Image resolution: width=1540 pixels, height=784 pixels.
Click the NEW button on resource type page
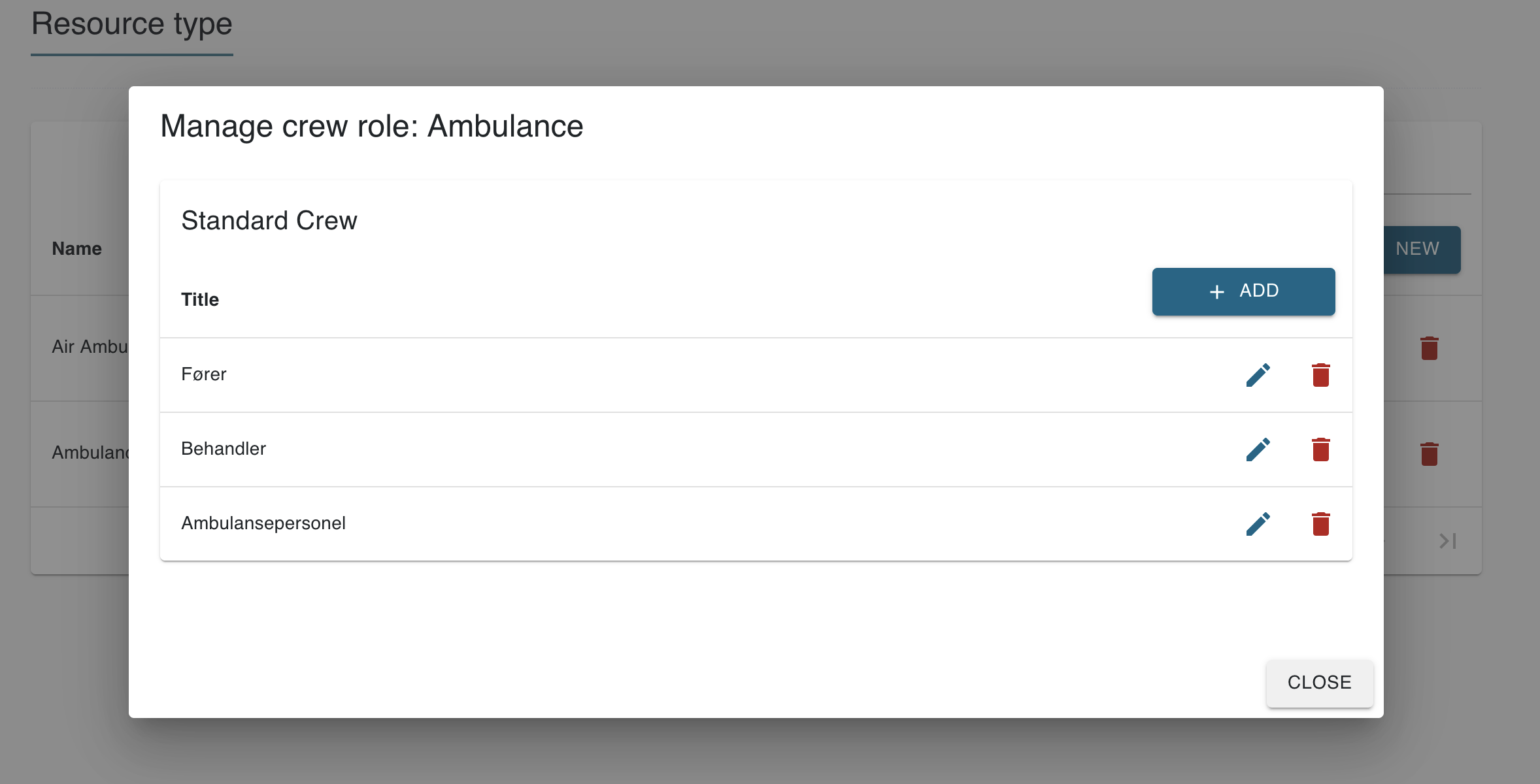click(1418, 248)
